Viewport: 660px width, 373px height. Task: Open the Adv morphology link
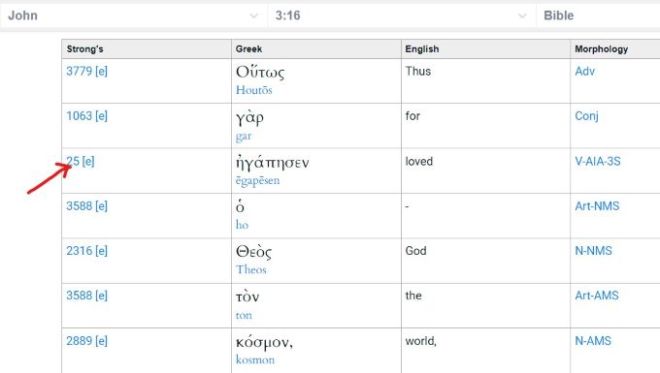coord(585,71)
